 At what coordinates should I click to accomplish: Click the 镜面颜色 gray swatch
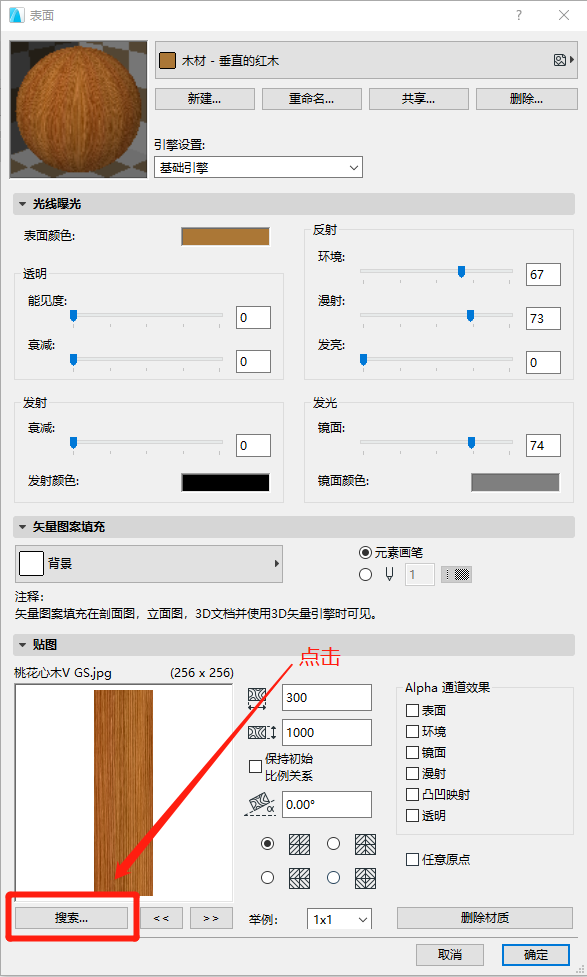tap(515, 482)
